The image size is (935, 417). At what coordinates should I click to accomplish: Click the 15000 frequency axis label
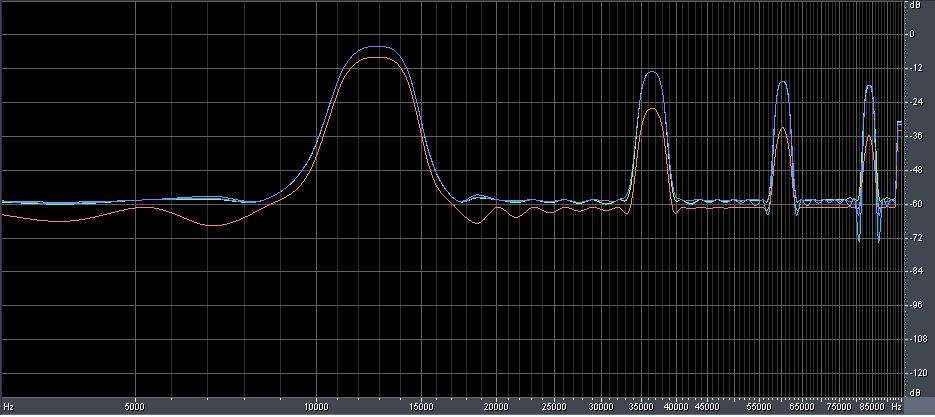[x=421, y=406]
